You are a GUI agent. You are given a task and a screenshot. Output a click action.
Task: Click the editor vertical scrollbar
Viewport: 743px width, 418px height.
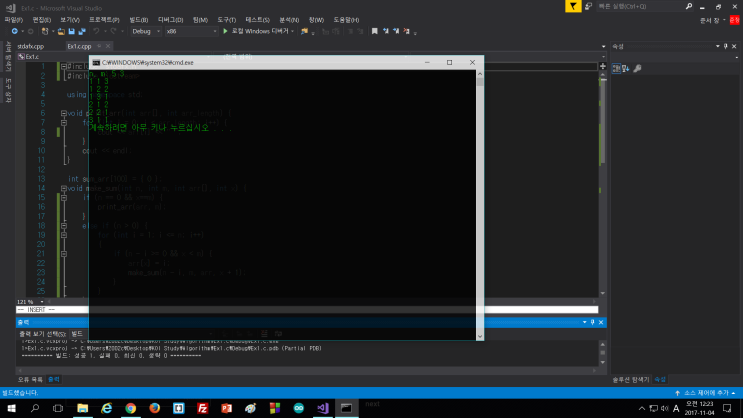603,182
